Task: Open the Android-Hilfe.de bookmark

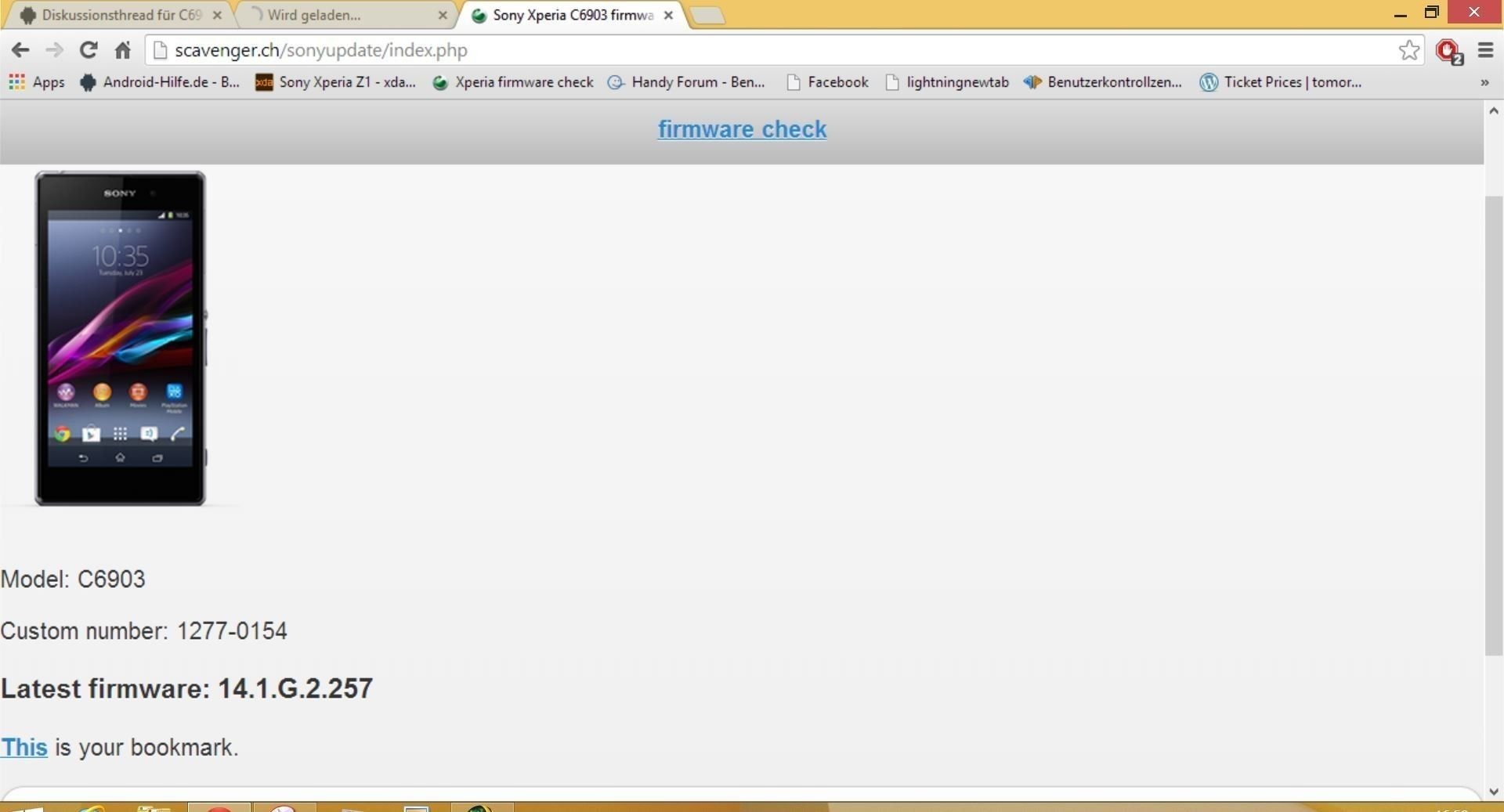Action: tap(160, 82)
